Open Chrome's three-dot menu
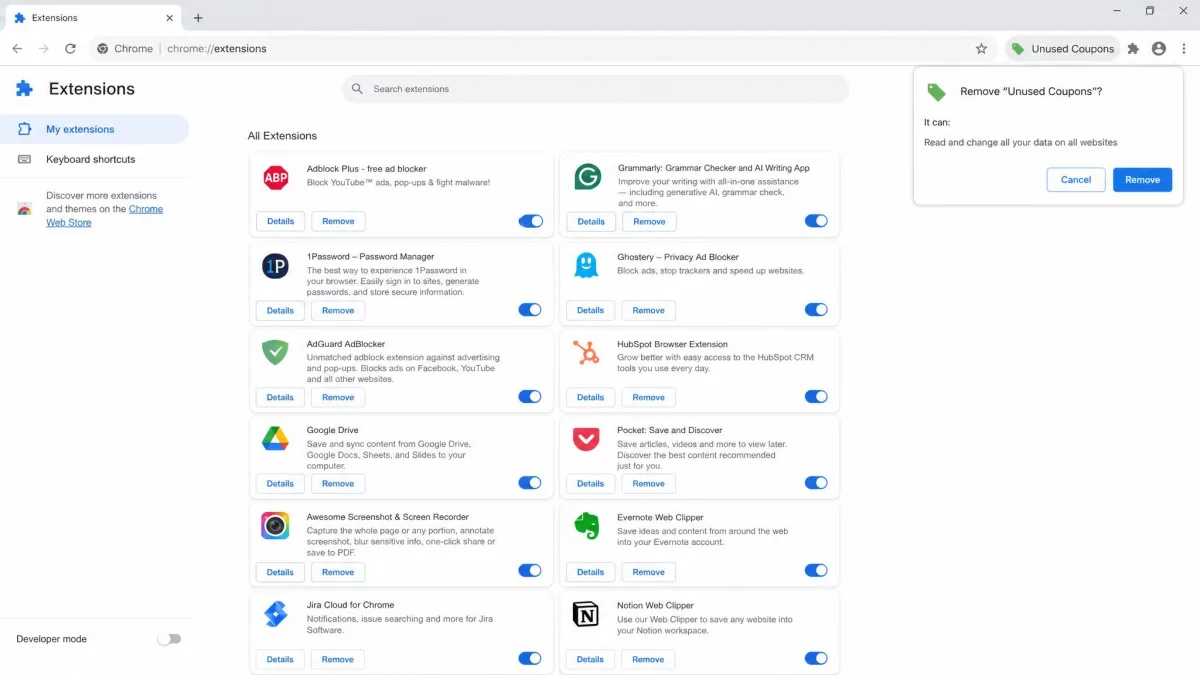The image size is (1200, 675). [x=1184, y=48]
